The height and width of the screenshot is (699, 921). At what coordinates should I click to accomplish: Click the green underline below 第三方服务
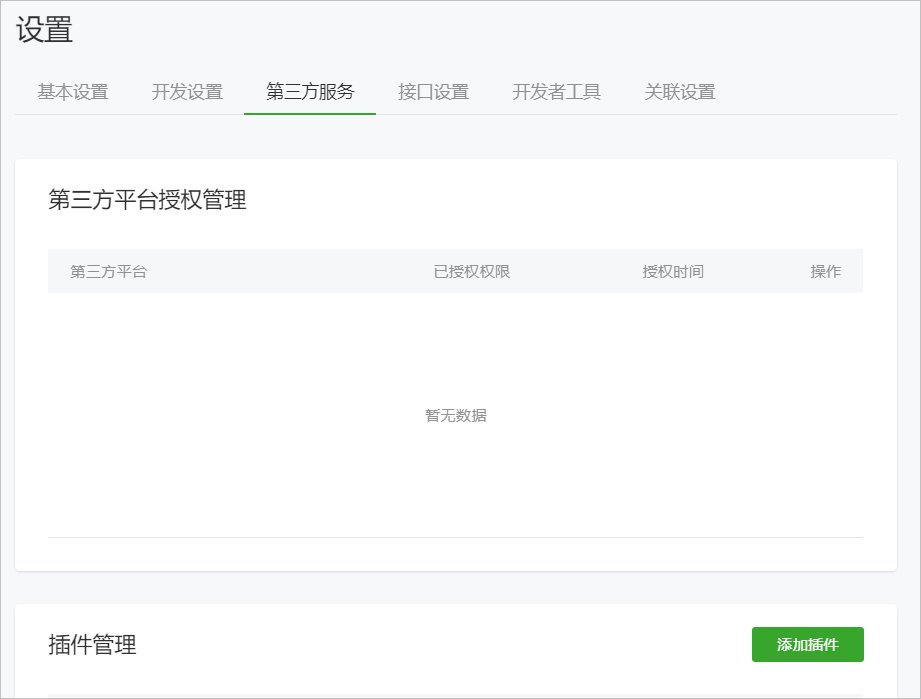(310, 114)
